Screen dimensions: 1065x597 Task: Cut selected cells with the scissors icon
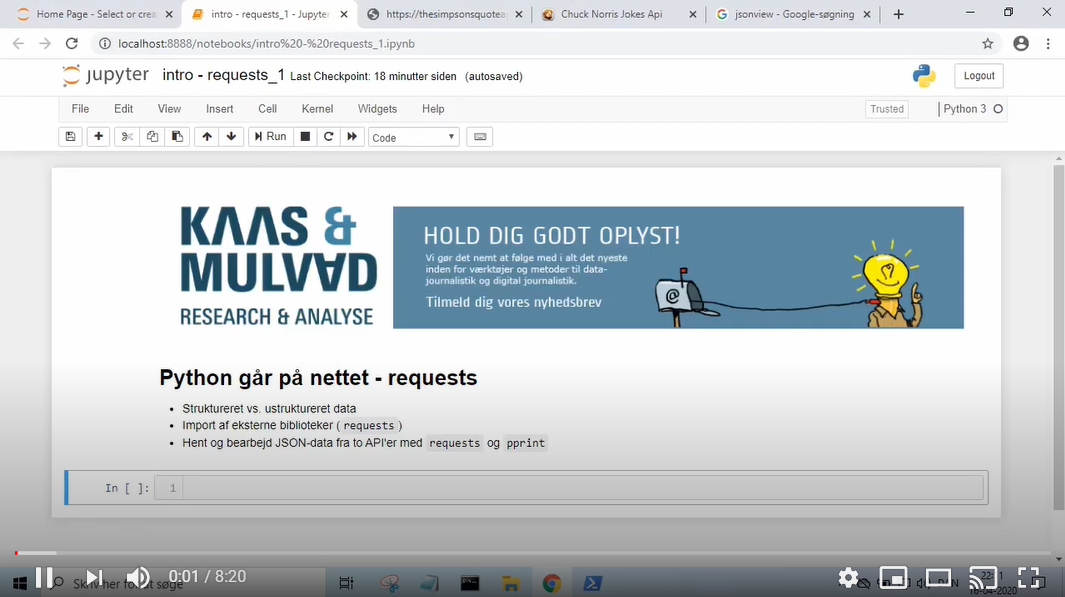pyautogui.click(x=126, y=137)
